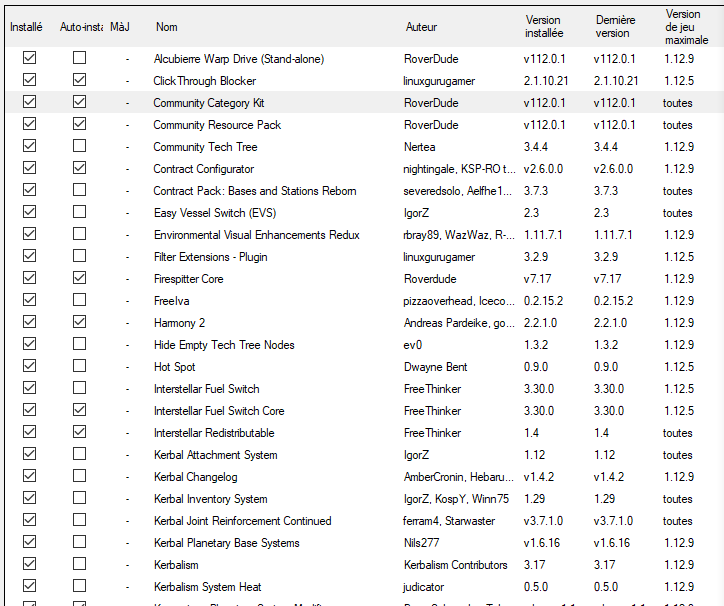Sort by Version de jeu maximale header
This screenshot has height=606, width=724.
pyautogui.click(x=686, y=27)
